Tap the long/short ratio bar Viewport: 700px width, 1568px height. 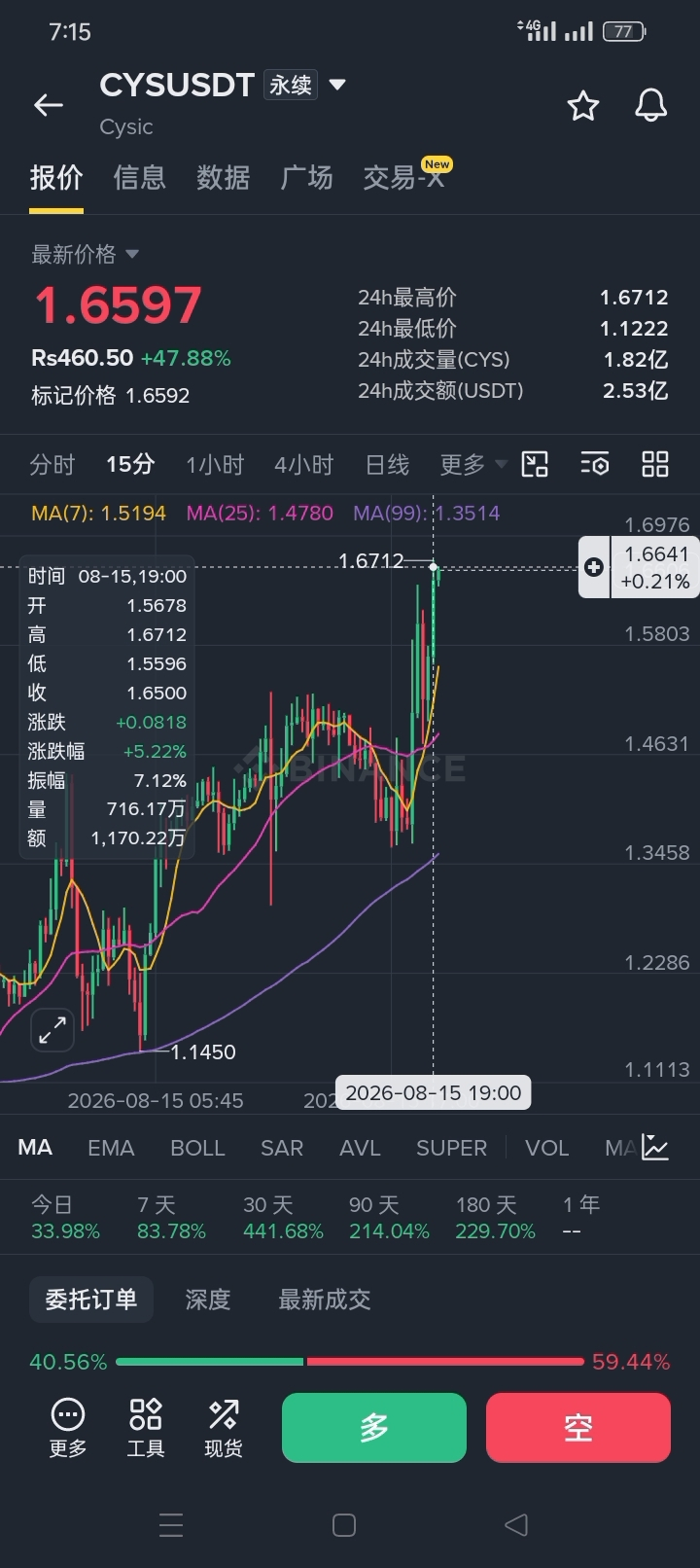click(350, 1362)
